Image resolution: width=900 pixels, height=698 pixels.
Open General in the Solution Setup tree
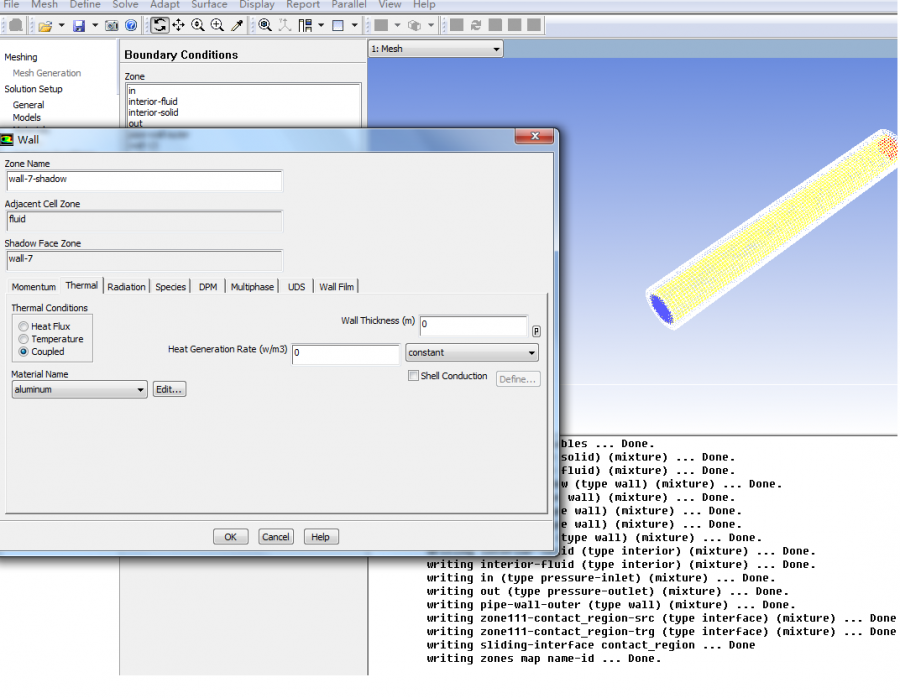[28, 105]
